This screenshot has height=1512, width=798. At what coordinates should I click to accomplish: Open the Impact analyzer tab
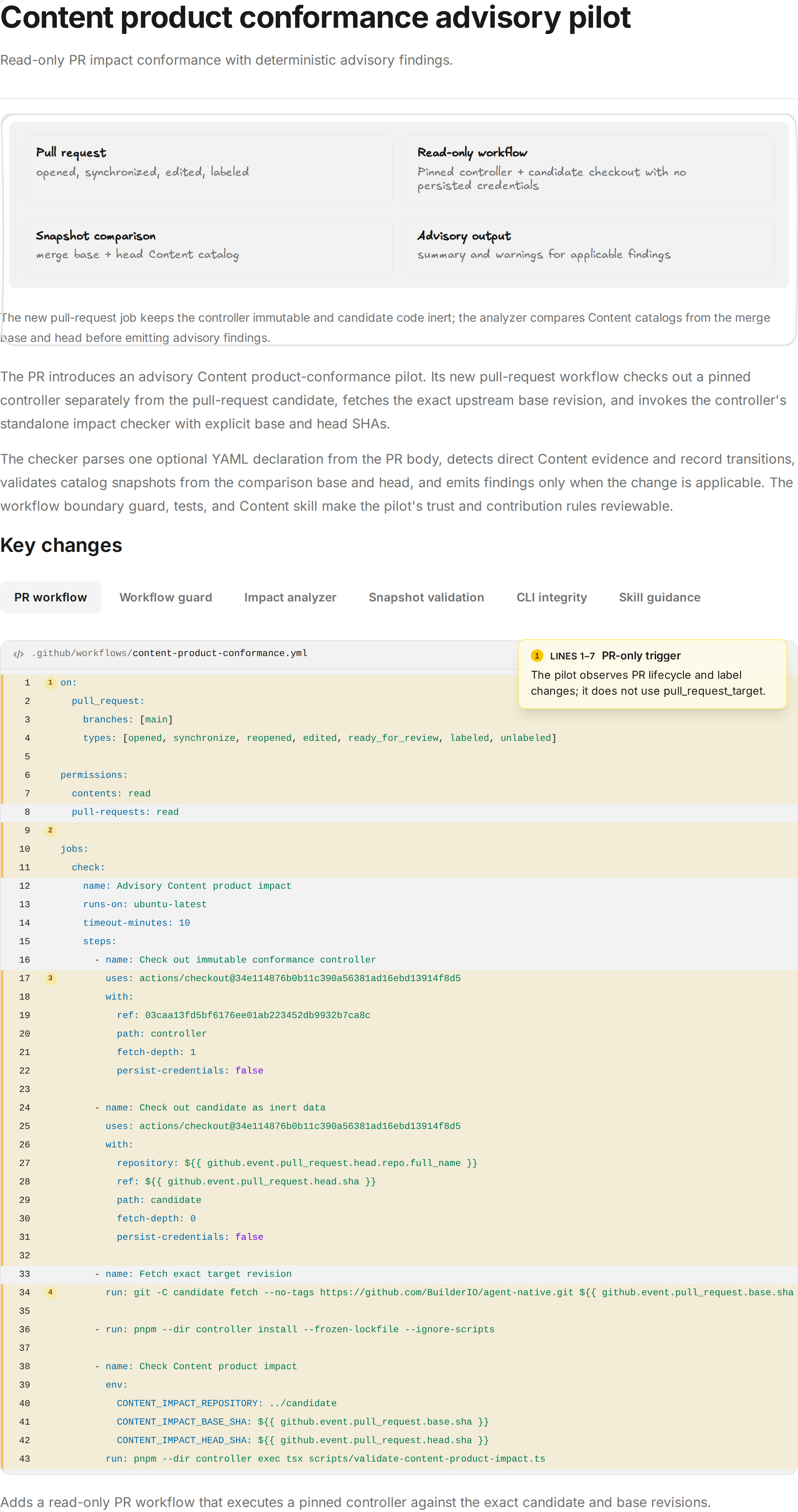(290, 597)
